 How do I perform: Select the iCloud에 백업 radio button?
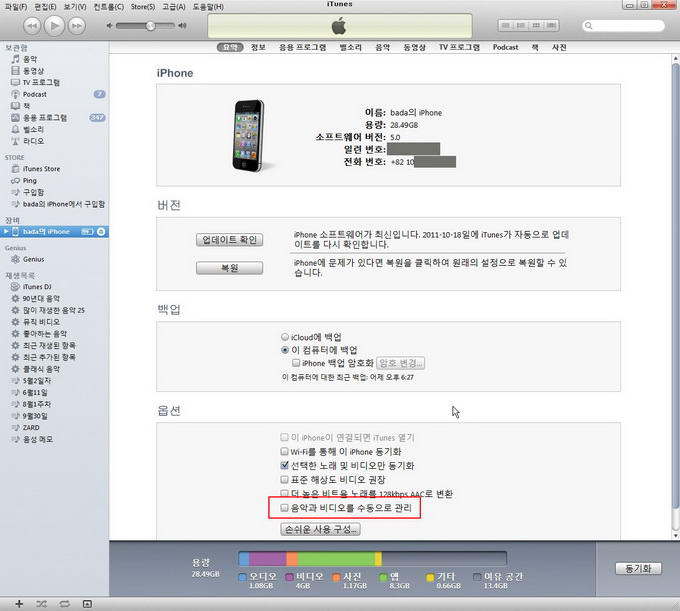pos(285,337)
